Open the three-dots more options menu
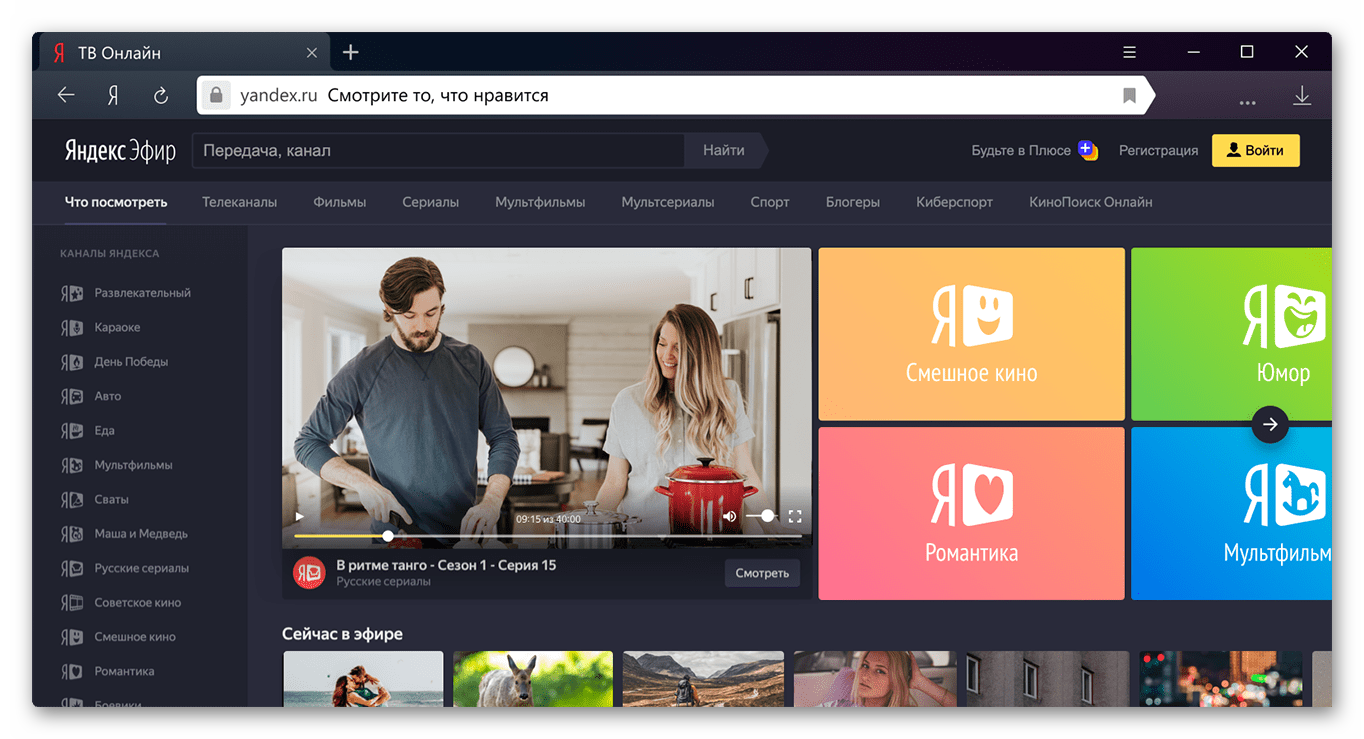 (1247, 101)
